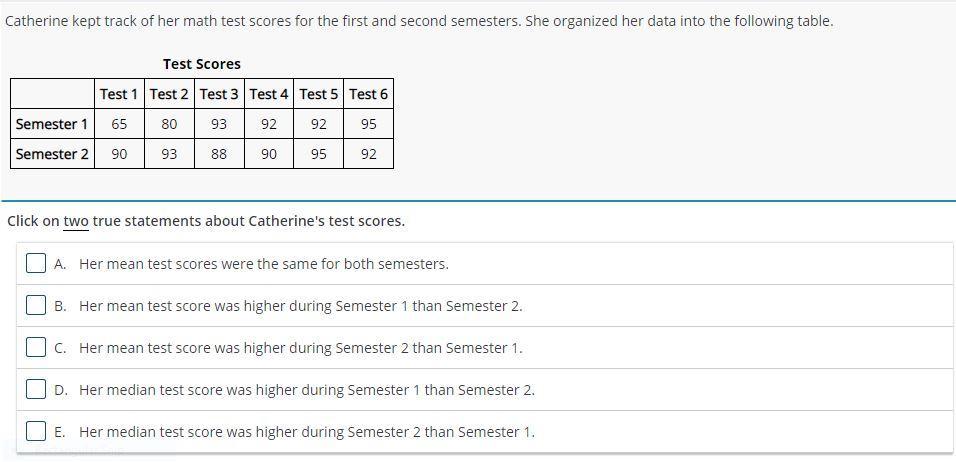Click the Semester 2 Test 3 score 88
This screenshot has height=462, width=956.
pyautogui.click(x=219, y=154)
